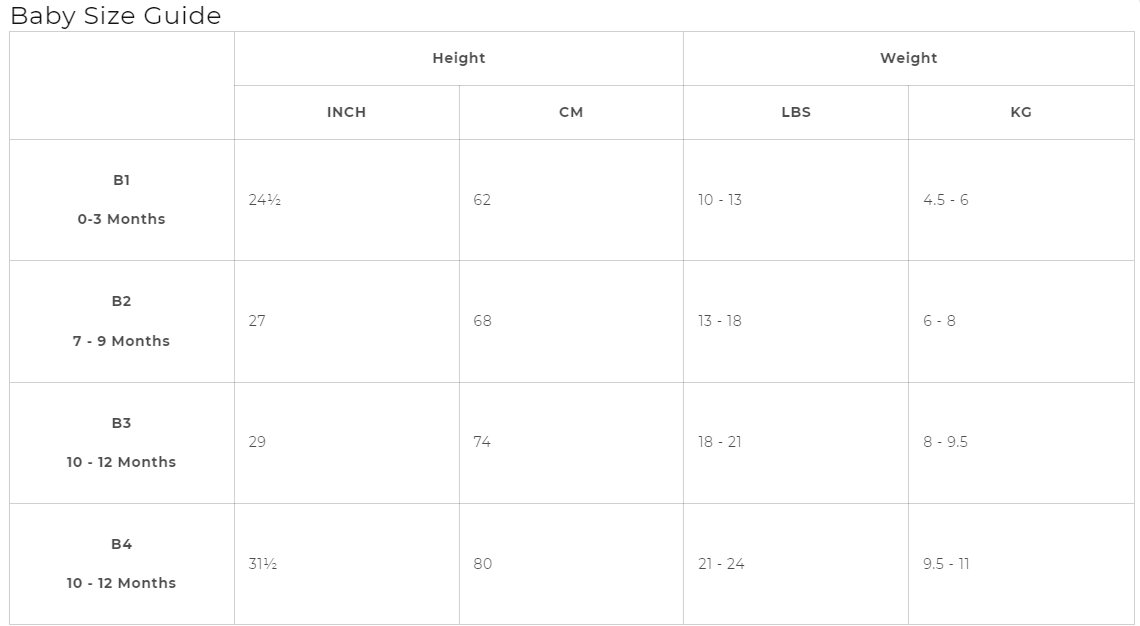The image size is (1140, 626).
Task: Click the 31½ inch height value
Action: tap(263, 564)
